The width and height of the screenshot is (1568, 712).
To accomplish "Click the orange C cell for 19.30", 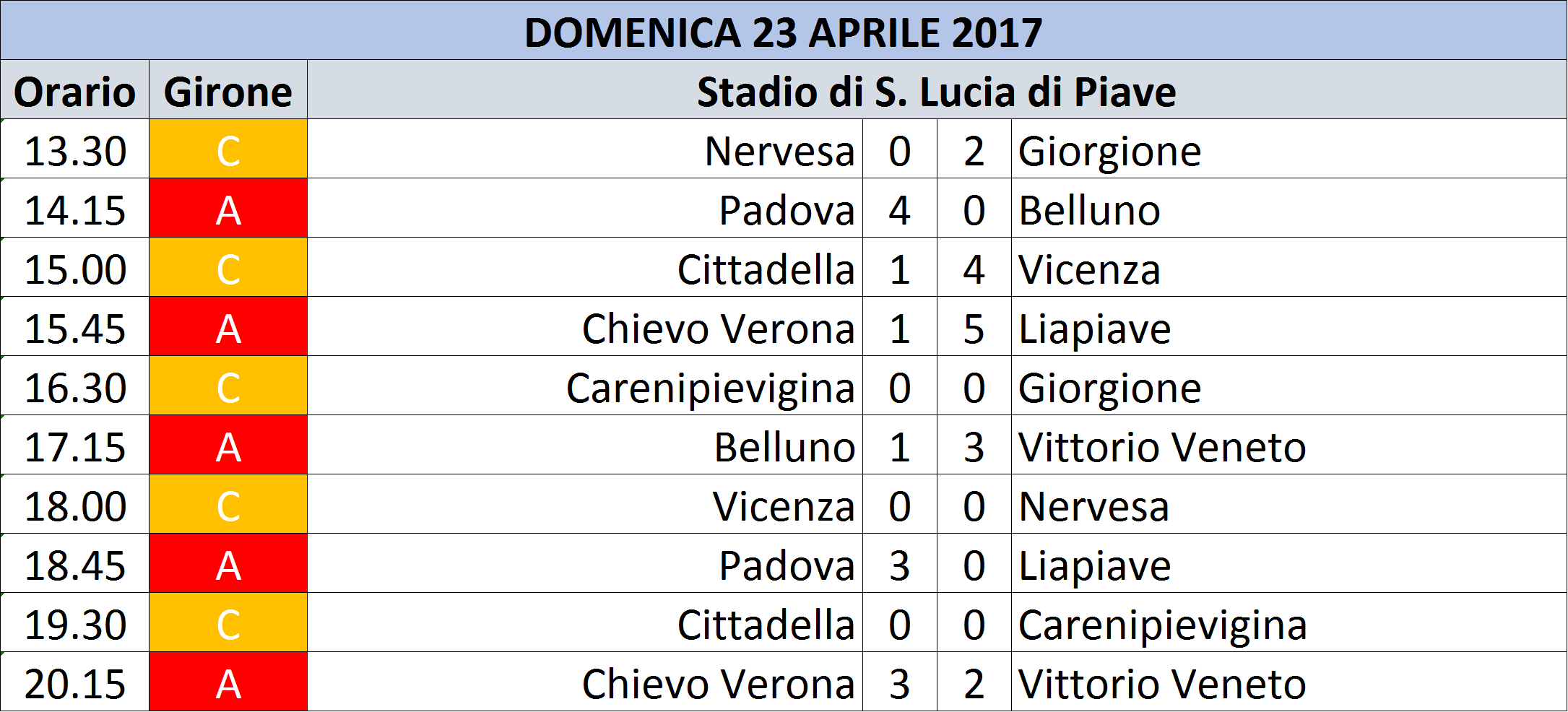I will click(x=228, y=622).
